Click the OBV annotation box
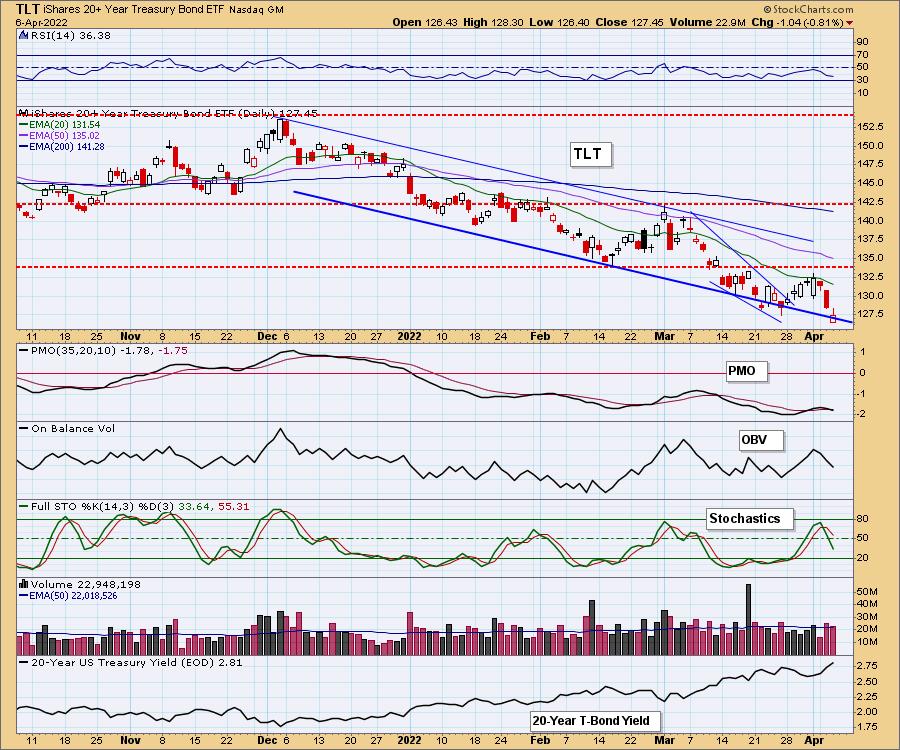Viewport: 900px width, 750px height. tap(759, 440)
